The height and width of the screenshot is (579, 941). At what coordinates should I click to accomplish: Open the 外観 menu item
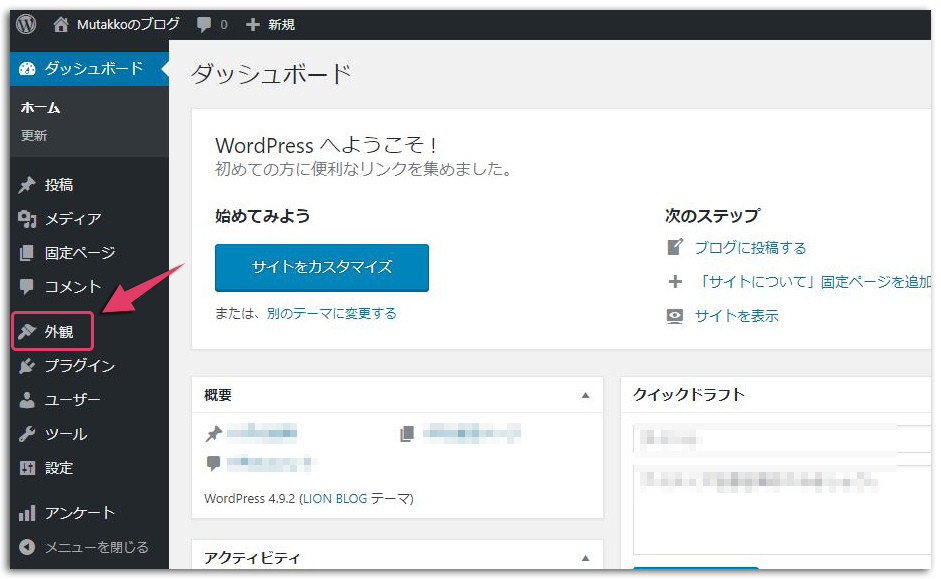[58, 332]
